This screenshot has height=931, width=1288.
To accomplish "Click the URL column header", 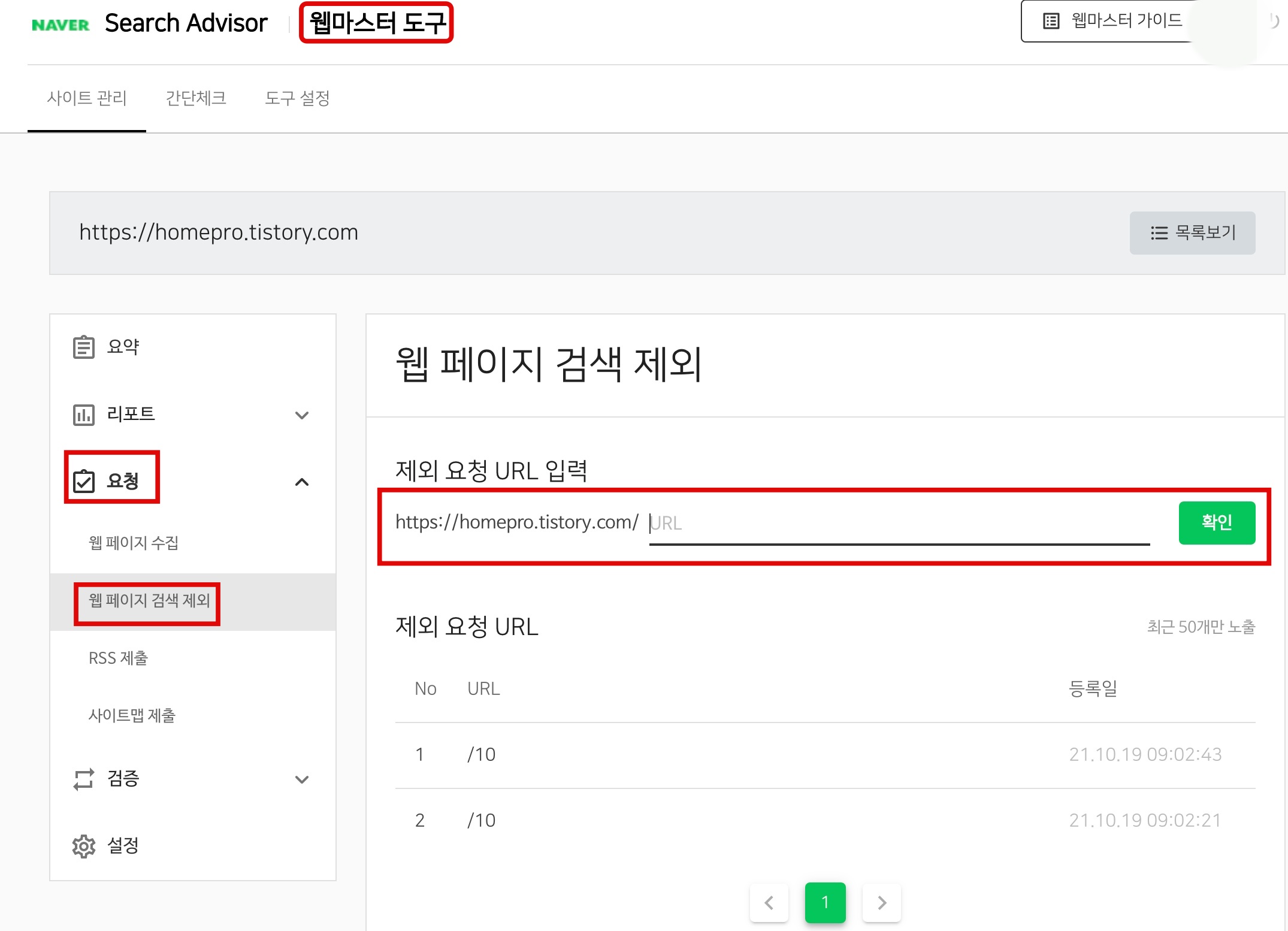I will 483,689.
